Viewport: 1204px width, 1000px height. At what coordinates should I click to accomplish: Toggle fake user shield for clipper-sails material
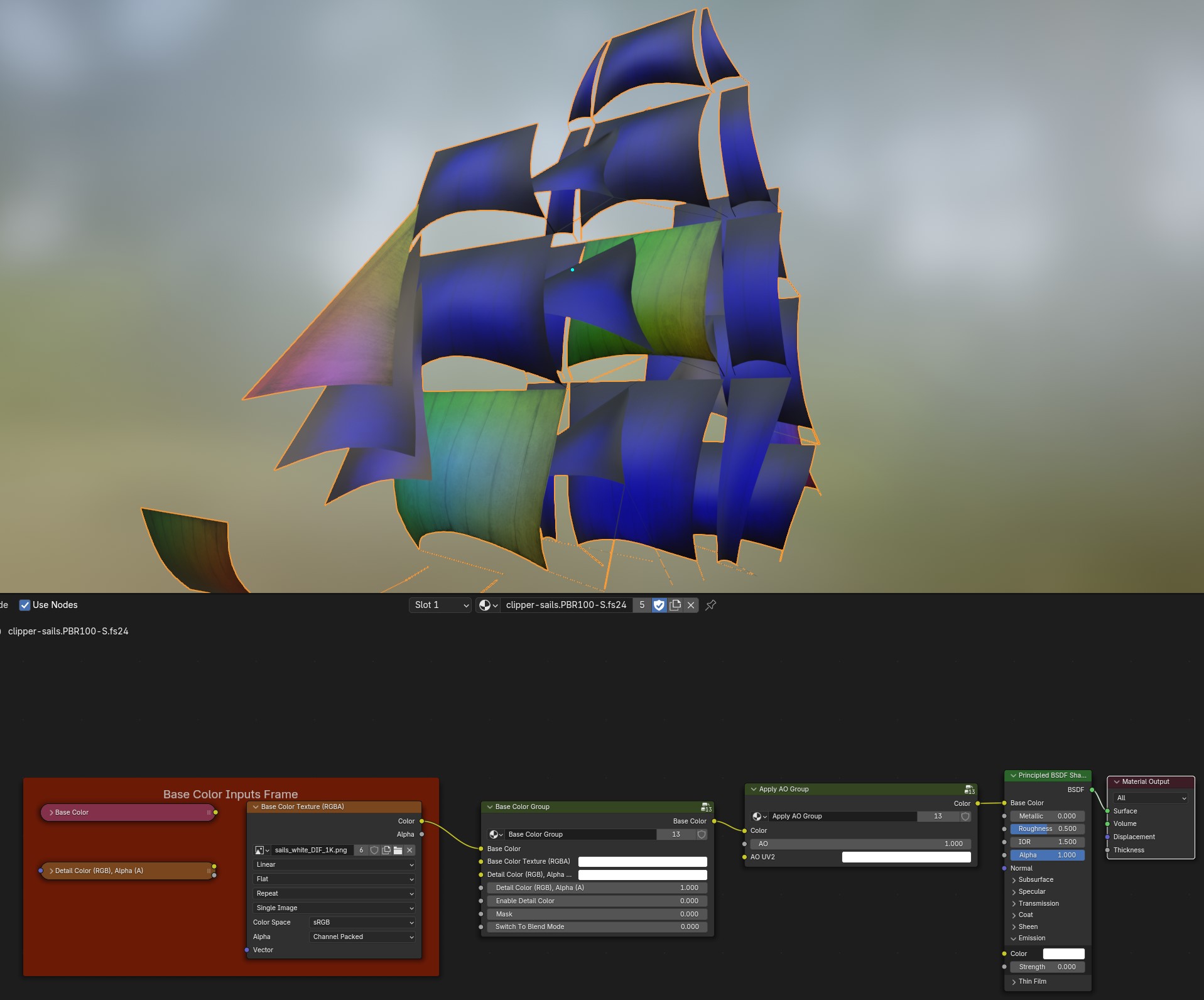tap(659, 605)
